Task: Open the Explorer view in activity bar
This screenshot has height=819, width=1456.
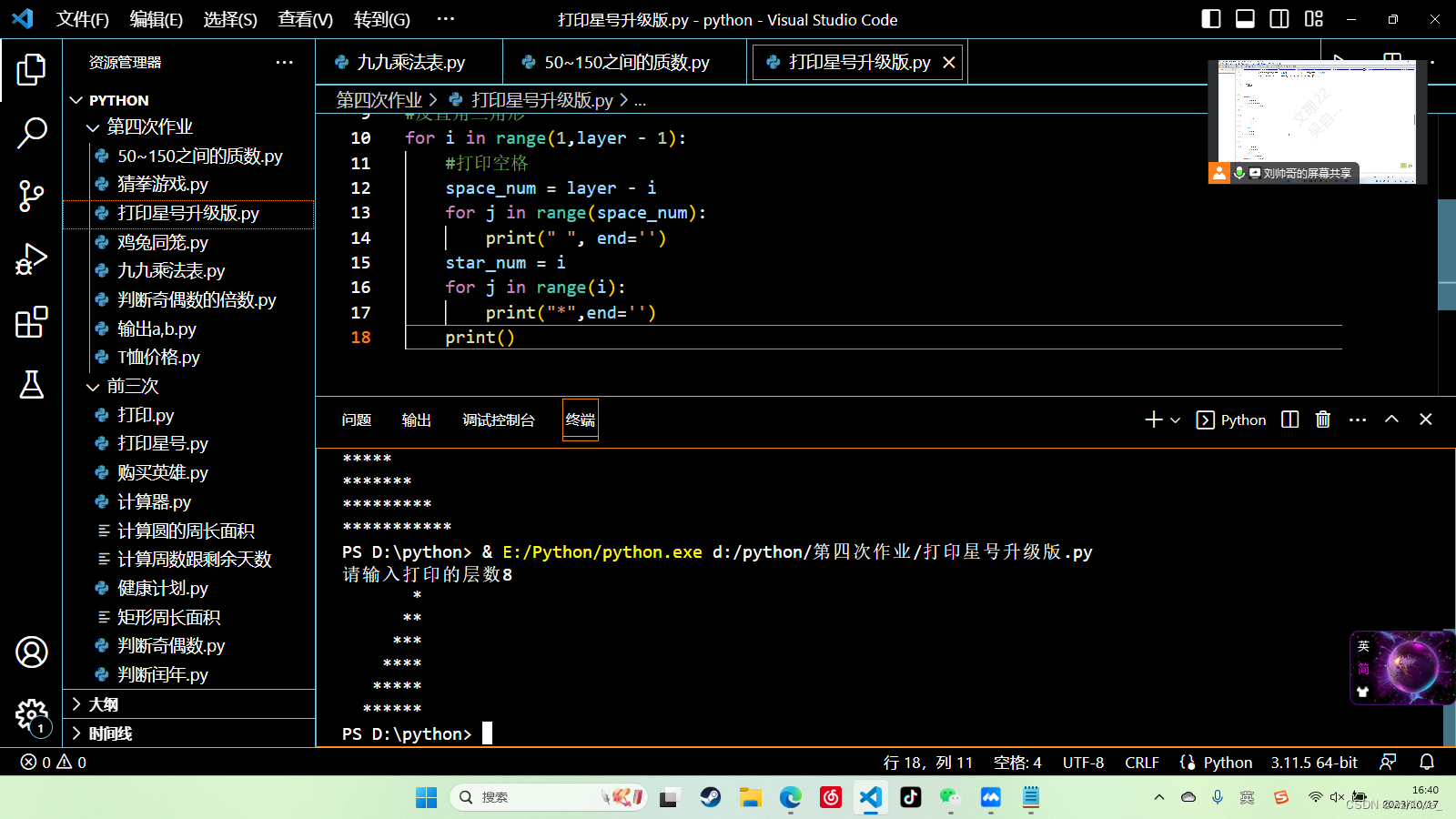Action: [31, 69]
